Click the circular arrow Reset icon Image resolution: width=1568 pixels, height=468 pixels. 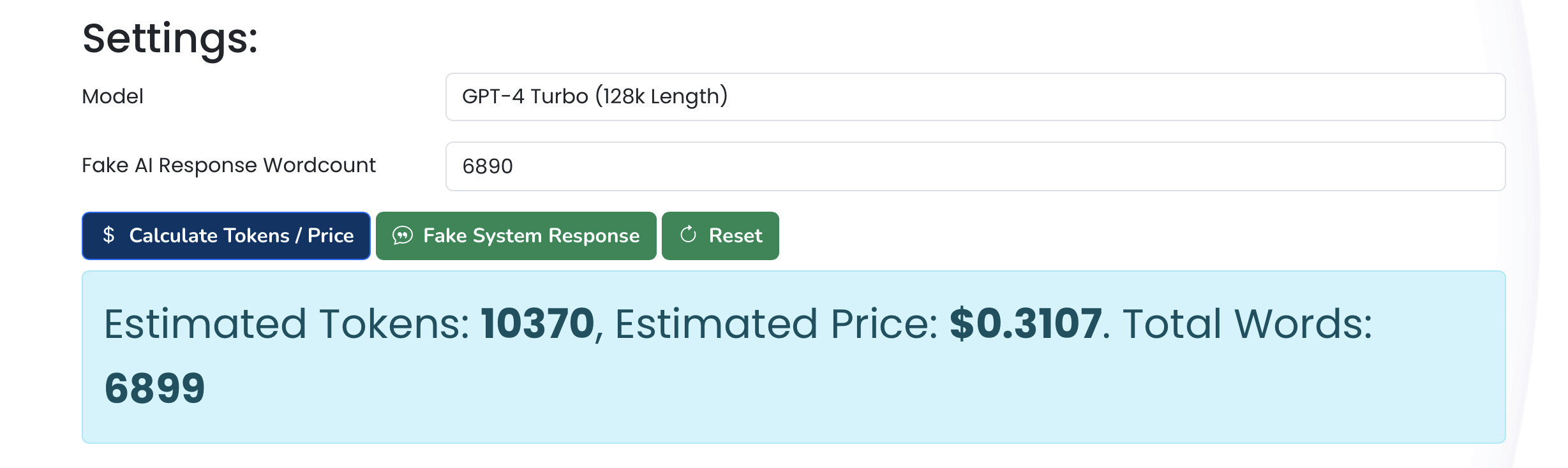click(688, 235)
